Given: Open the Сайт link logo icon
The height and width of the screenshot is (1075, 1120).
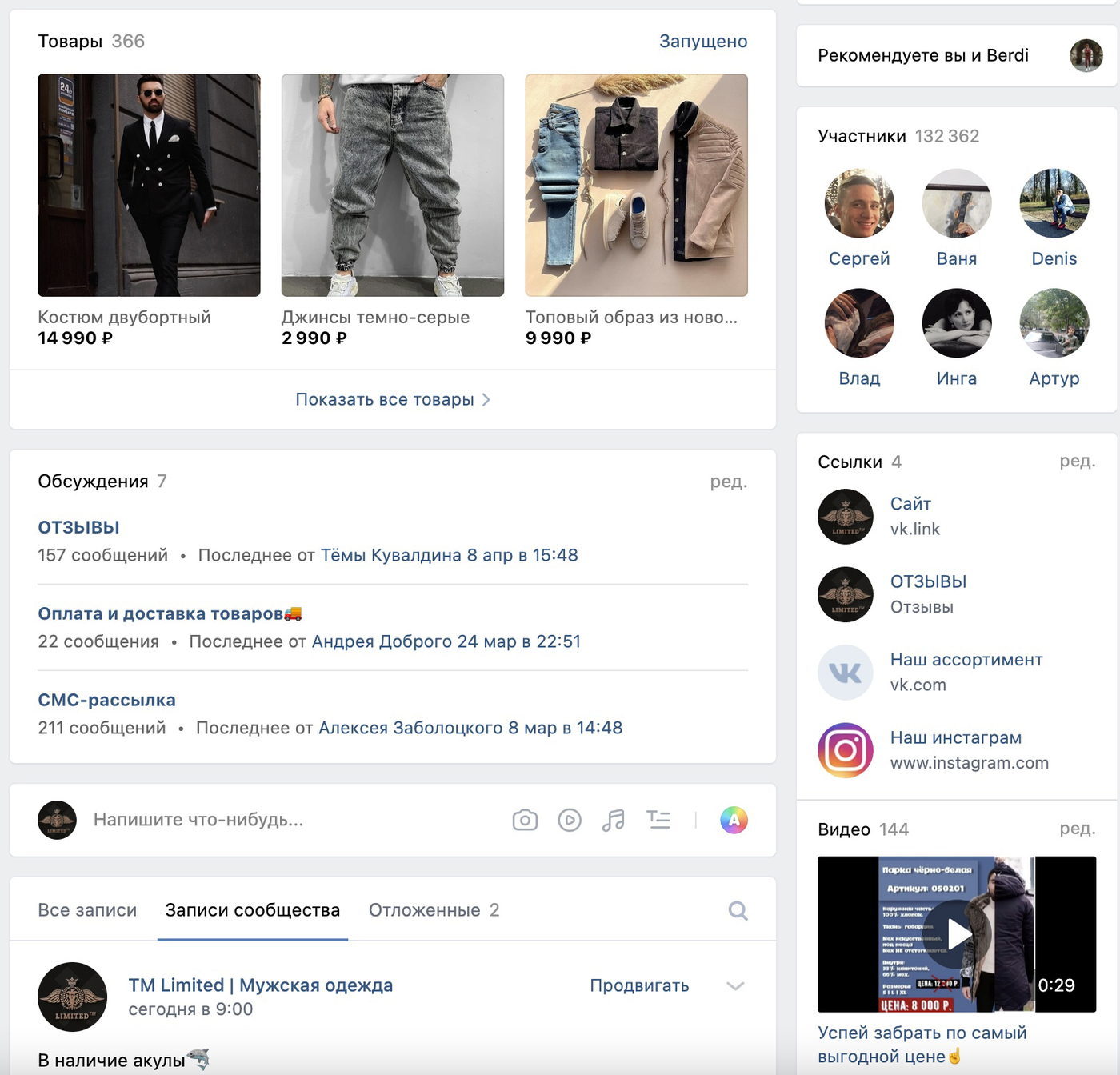Looking at the screenshot, I should (x=846, y=516).
